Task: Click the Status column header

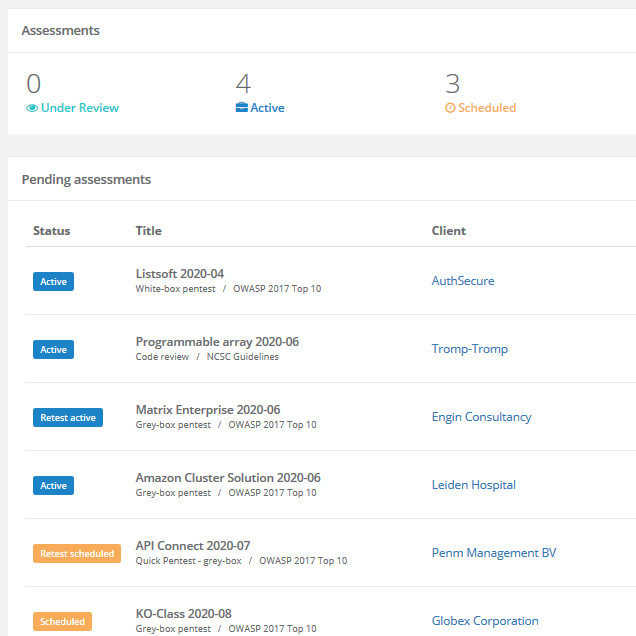Action: coord(52,231)
